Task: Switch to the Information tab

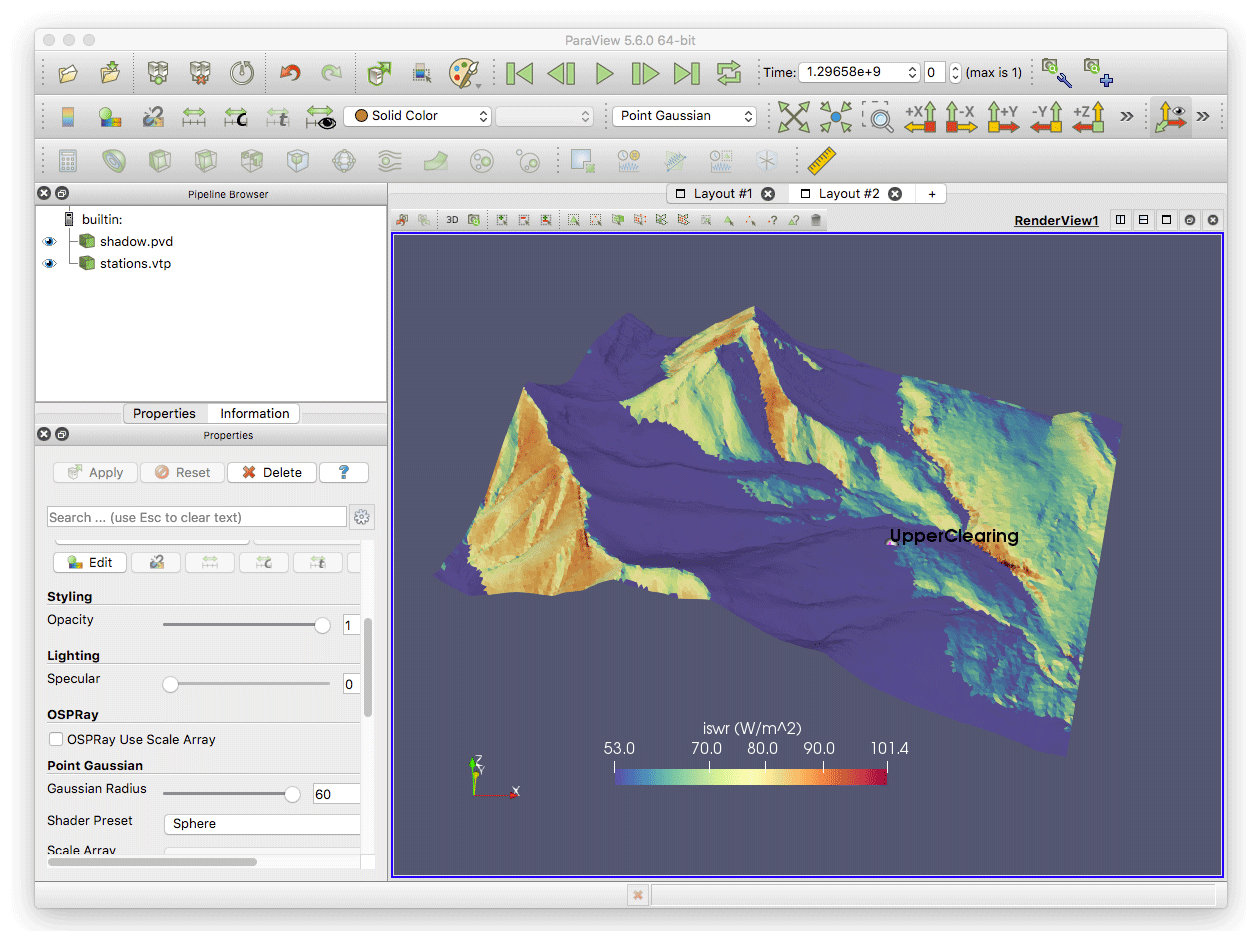Action: tap(254, 414)
